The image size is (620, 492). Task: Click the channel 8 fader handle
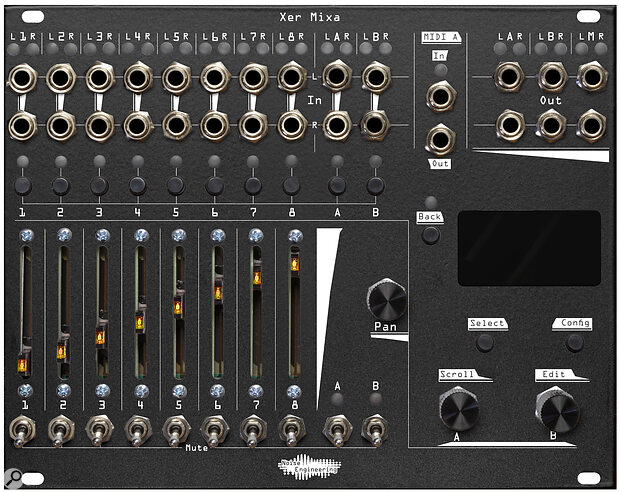coord(294,265)
